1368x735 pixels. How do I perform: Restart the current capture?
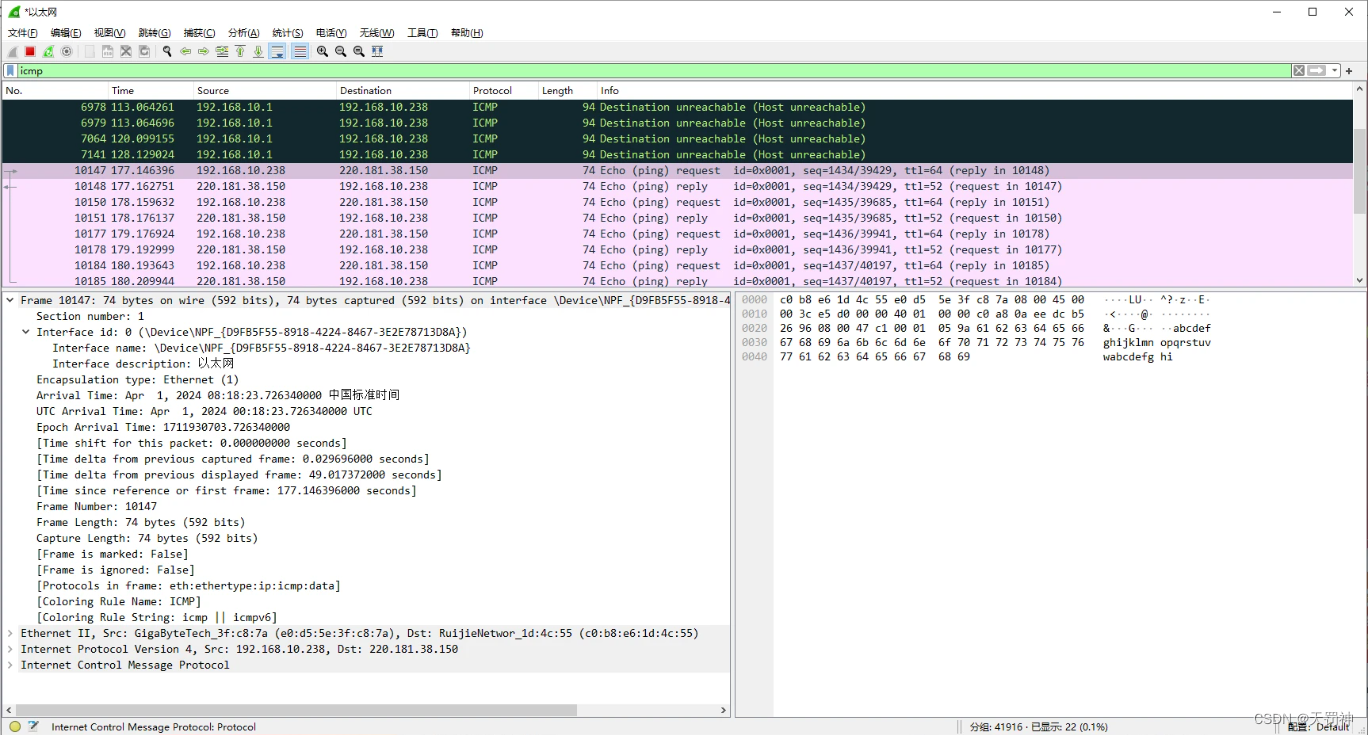(x=48, y=51)
